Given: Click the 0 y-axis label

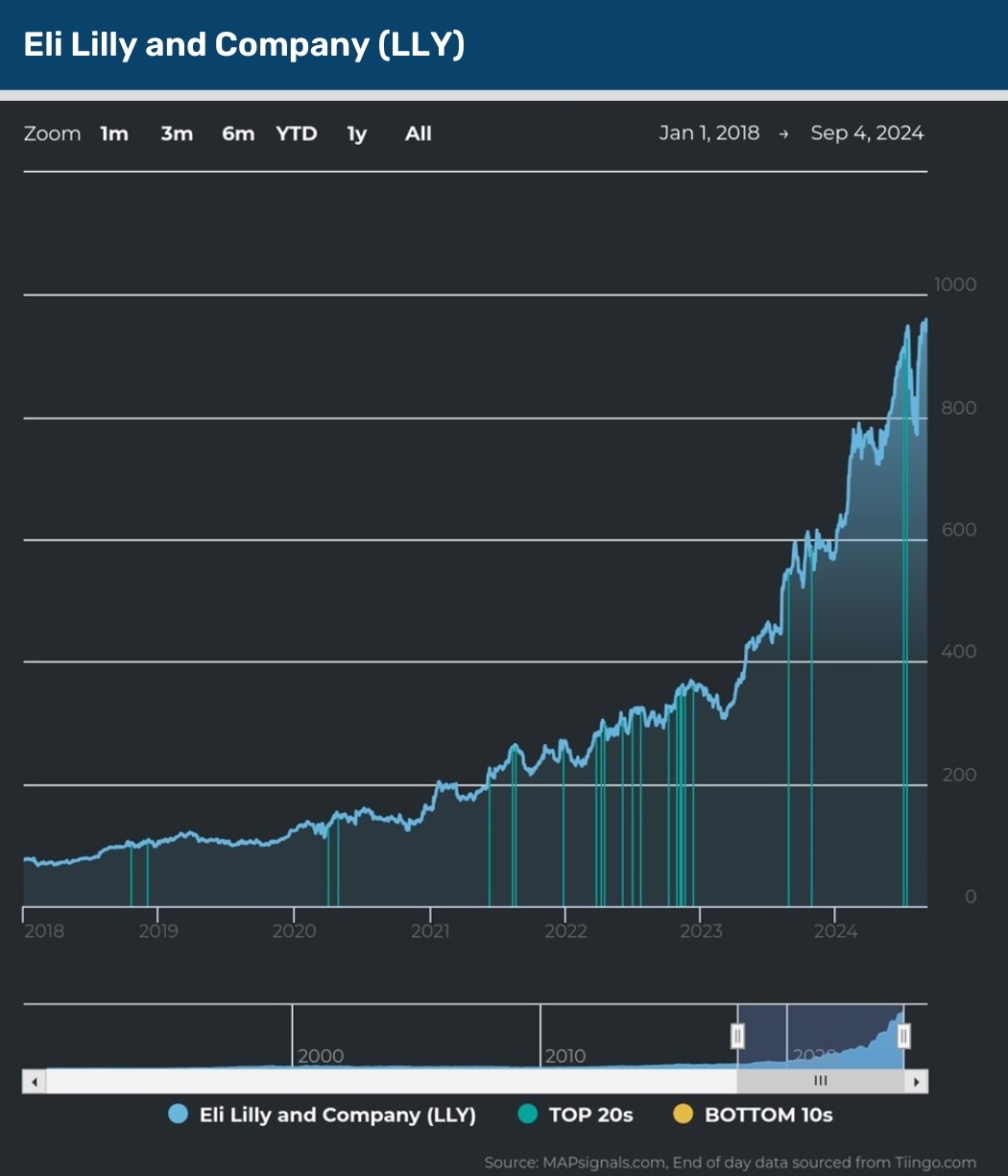Looking at the screenshot, I should point(971,896).
